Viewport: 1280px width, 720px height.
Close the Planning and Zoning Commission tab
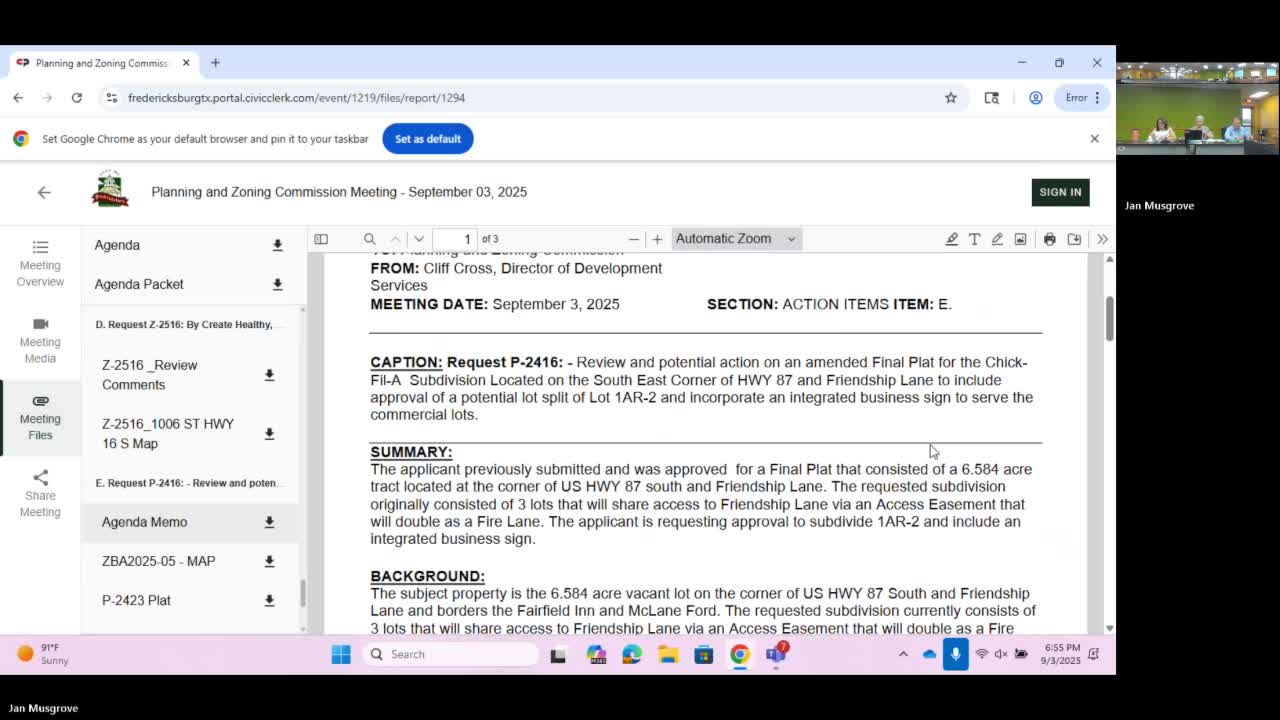pyautogui.click(x=186, y=63)
